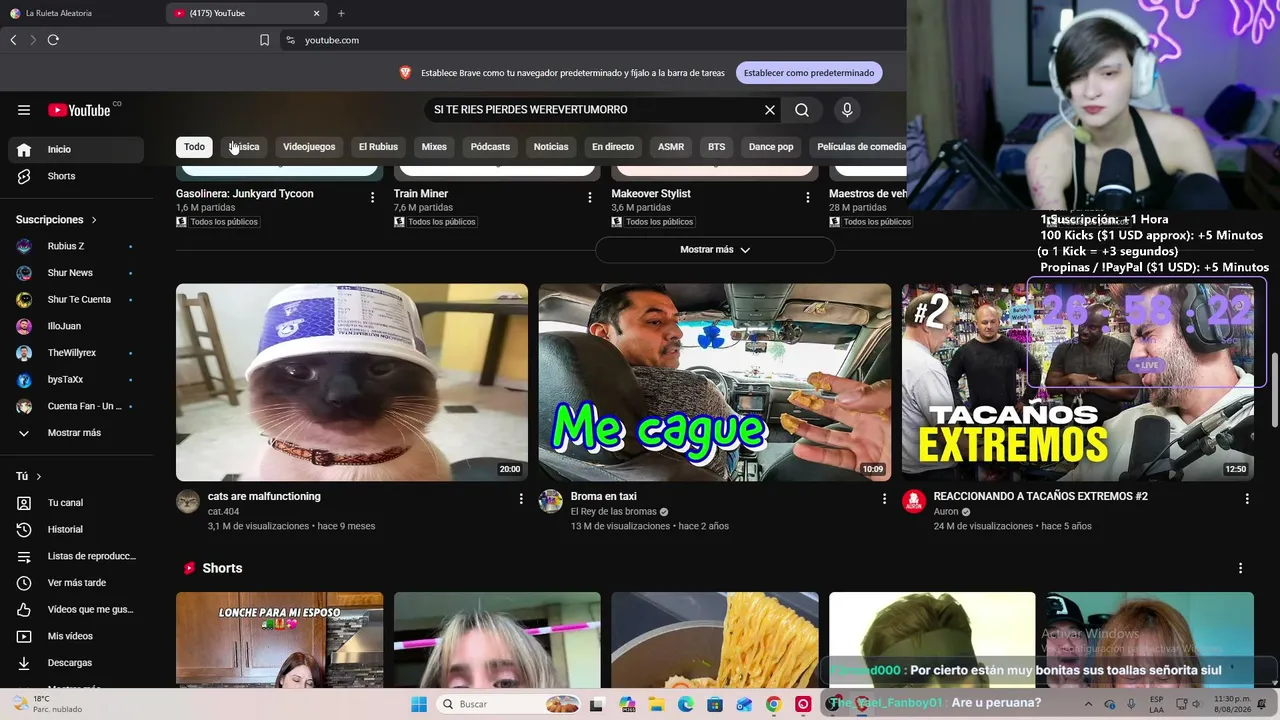
Task: Select the "Videojuegos" filter chip
Action: point(309,147)
